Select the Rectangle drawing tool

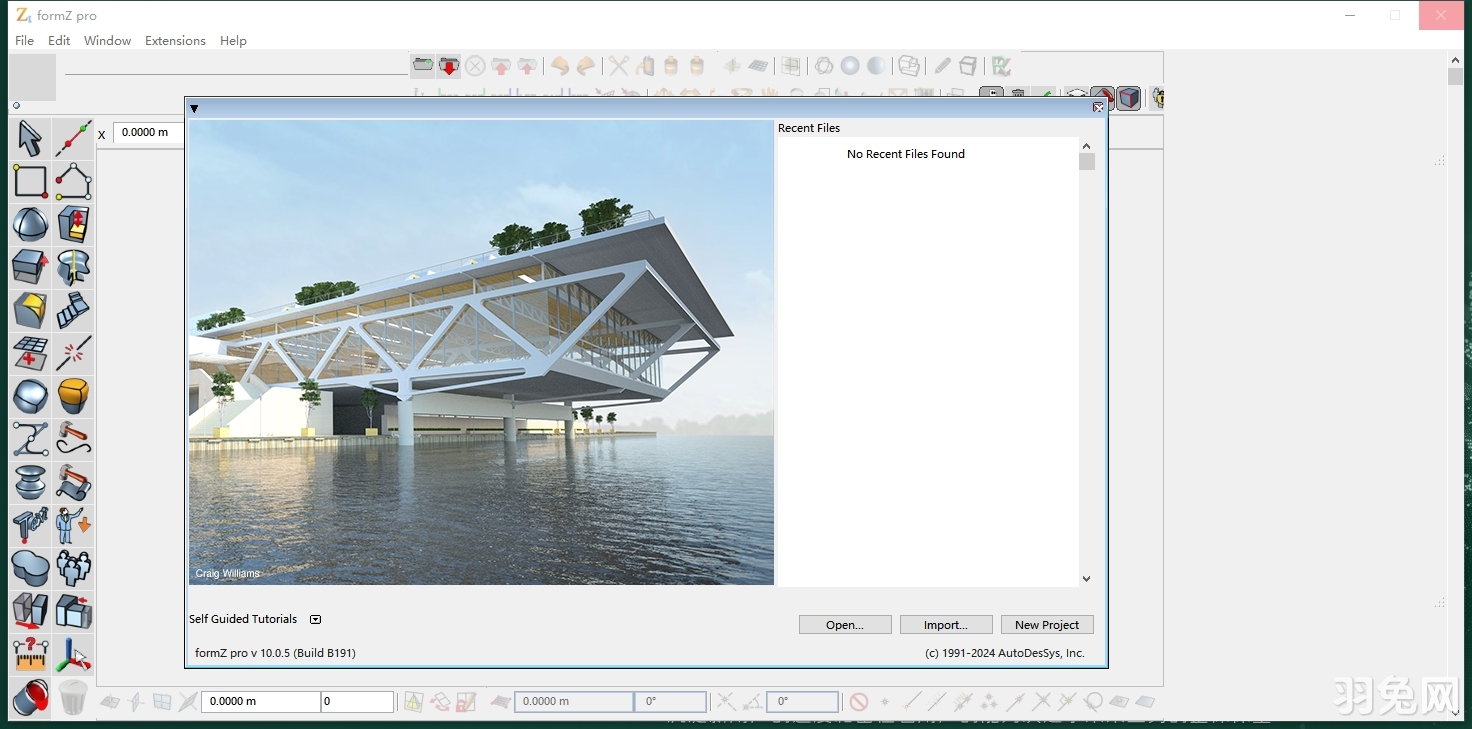(30, 181)
